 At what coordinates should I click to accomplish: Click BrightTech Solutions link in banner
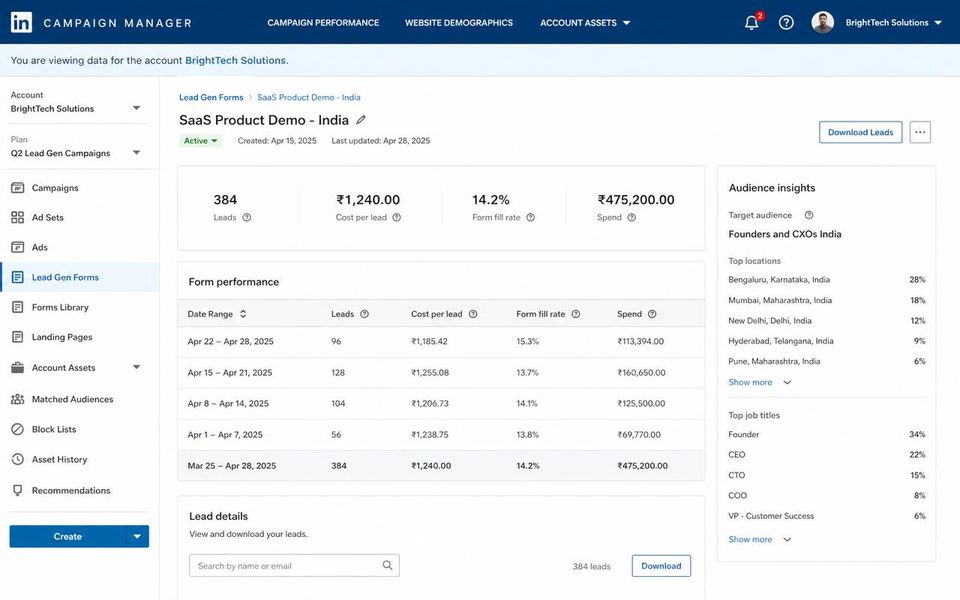(x=235, y=61)
